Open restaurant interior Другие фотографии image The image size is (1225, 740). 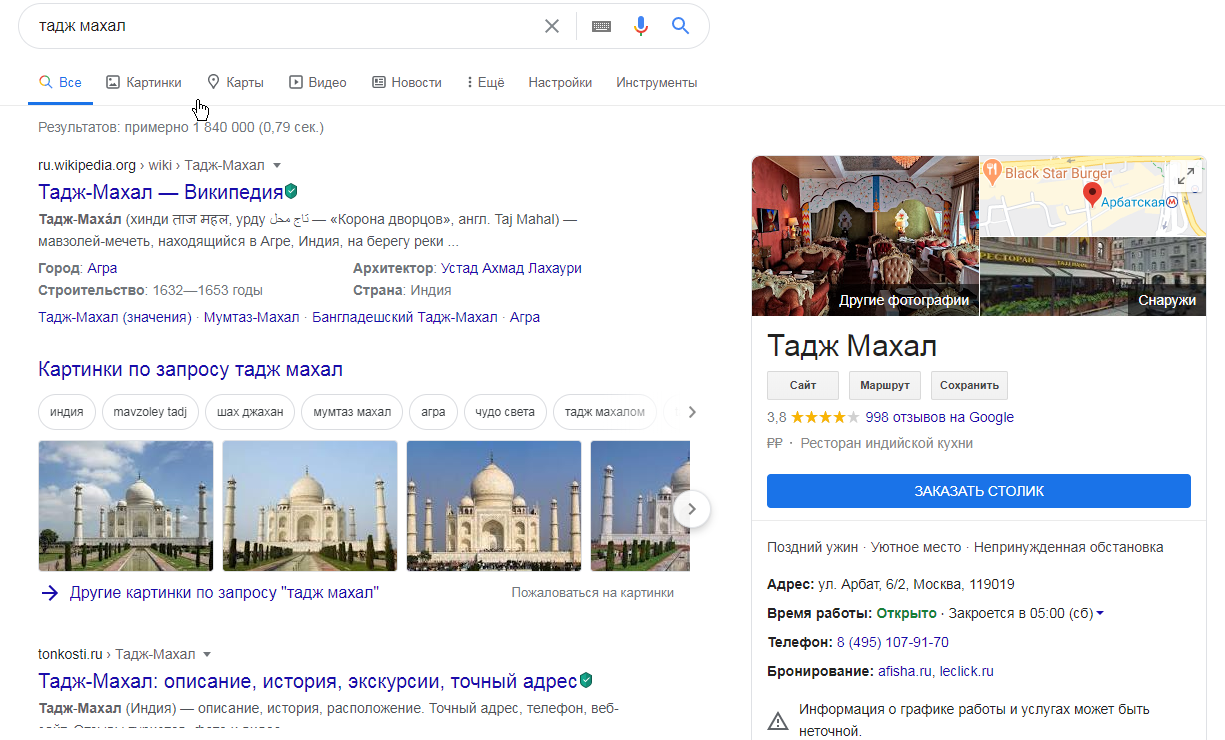coord(865,236)
